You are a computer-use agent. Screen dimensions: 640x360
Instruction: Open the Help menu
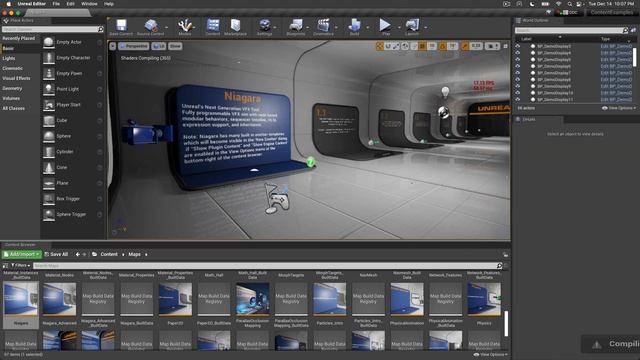[109, 4]
